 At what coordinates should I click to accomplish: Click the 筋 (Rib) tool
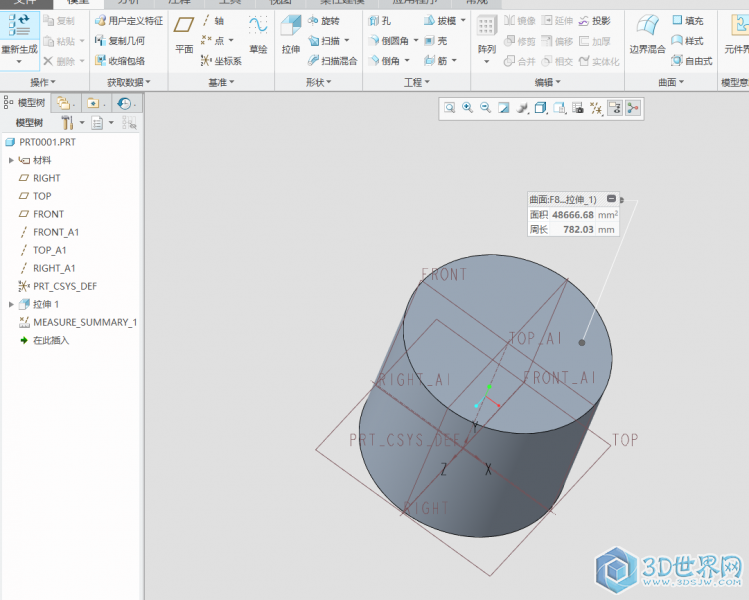436,61
